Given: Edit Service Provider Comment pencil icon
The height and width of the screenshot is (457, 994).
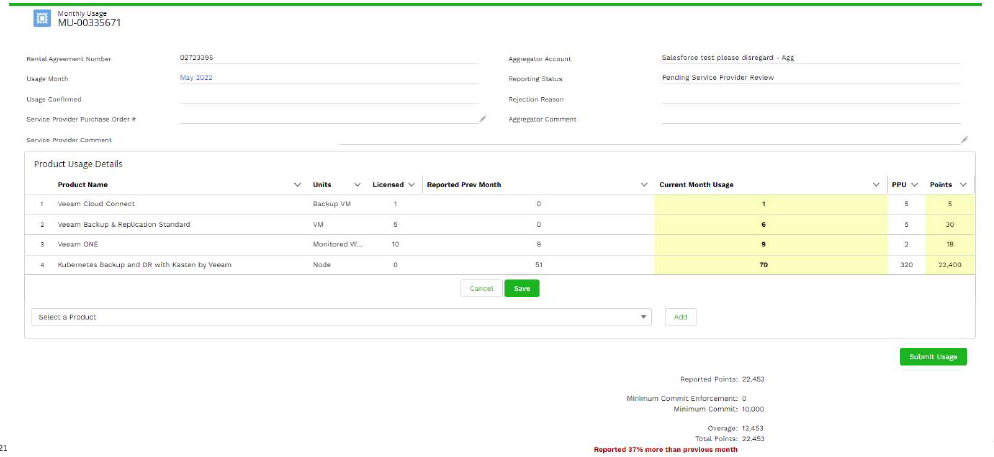Looking at the screenshot, I should pos(964,139).
